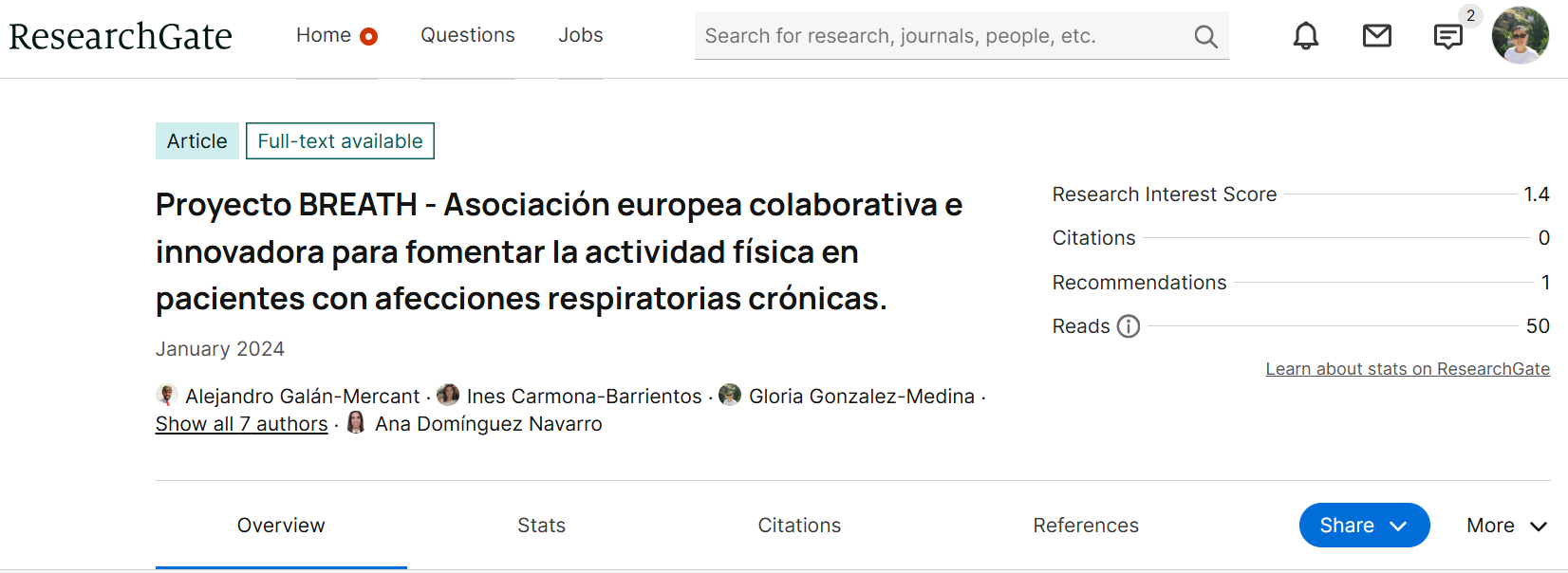1568x573 pixels.
Task: Open Learn about stats on ResearchGate link
Action: pos(1407,369)
